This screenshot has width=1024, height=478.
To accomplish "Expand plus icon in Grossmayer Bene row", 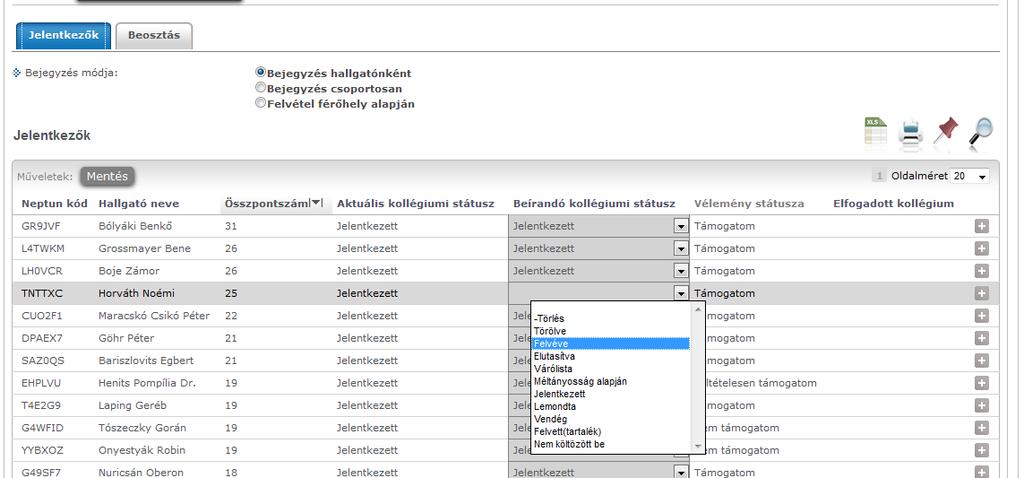I will (x=981, y=248).
